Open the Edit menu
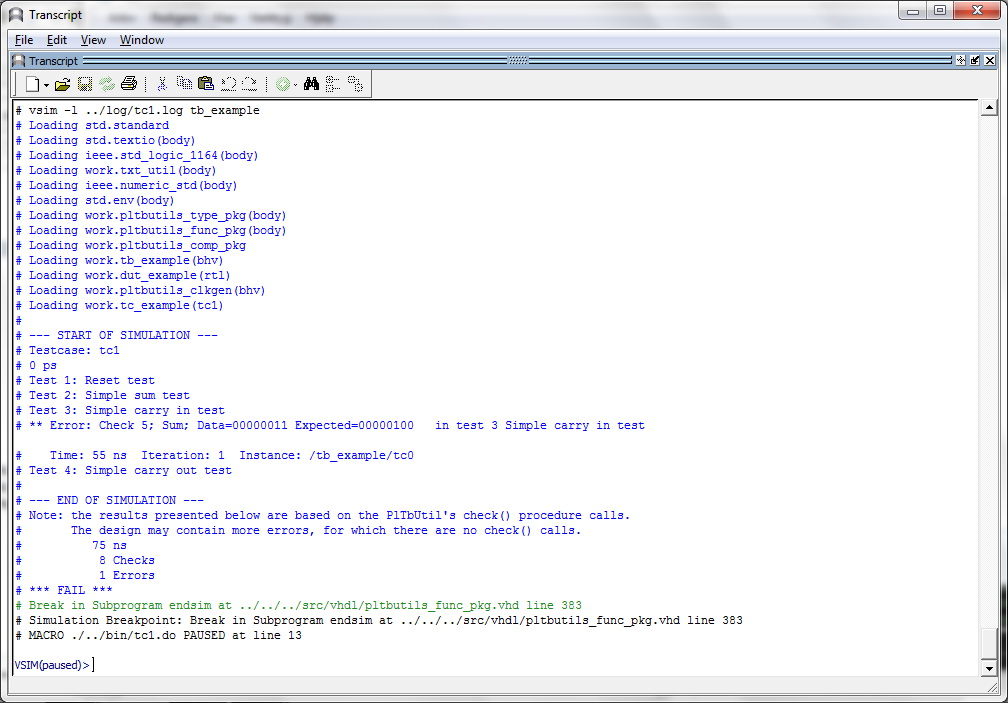 point(57,40)
